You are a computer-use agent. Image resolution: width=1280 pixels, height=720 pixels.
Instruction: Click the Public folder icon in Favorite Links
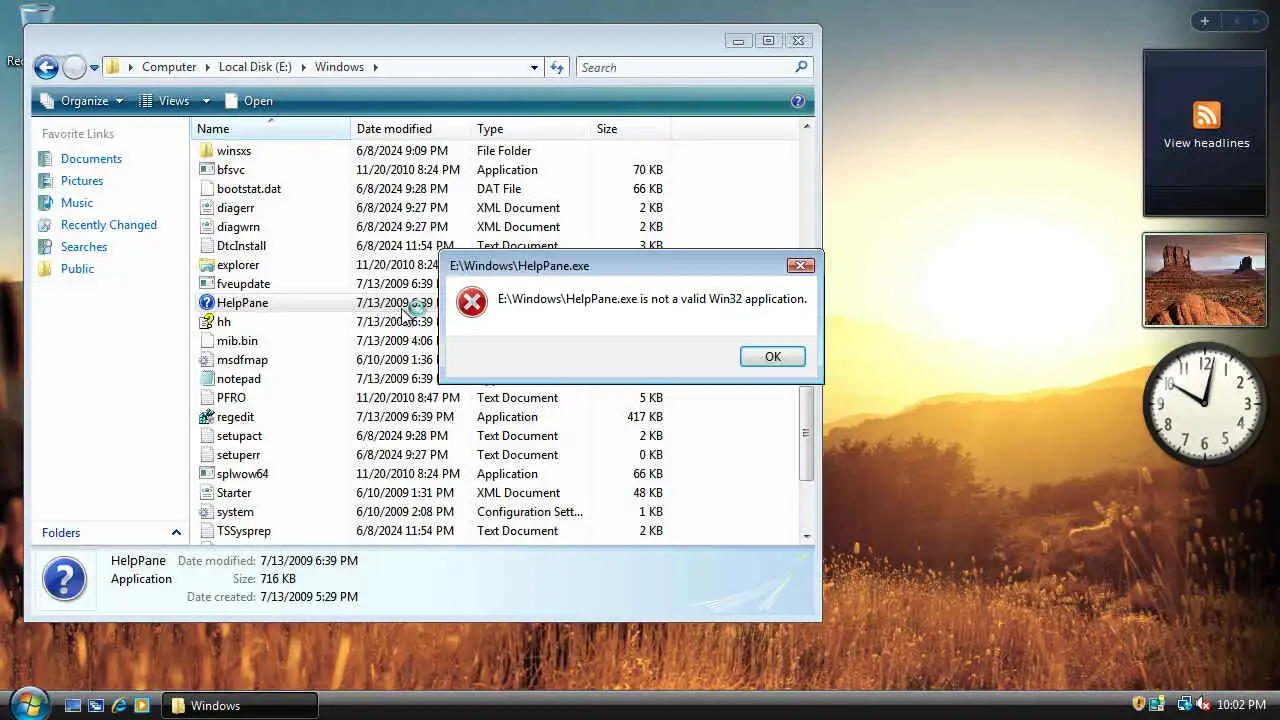[45, 269]
